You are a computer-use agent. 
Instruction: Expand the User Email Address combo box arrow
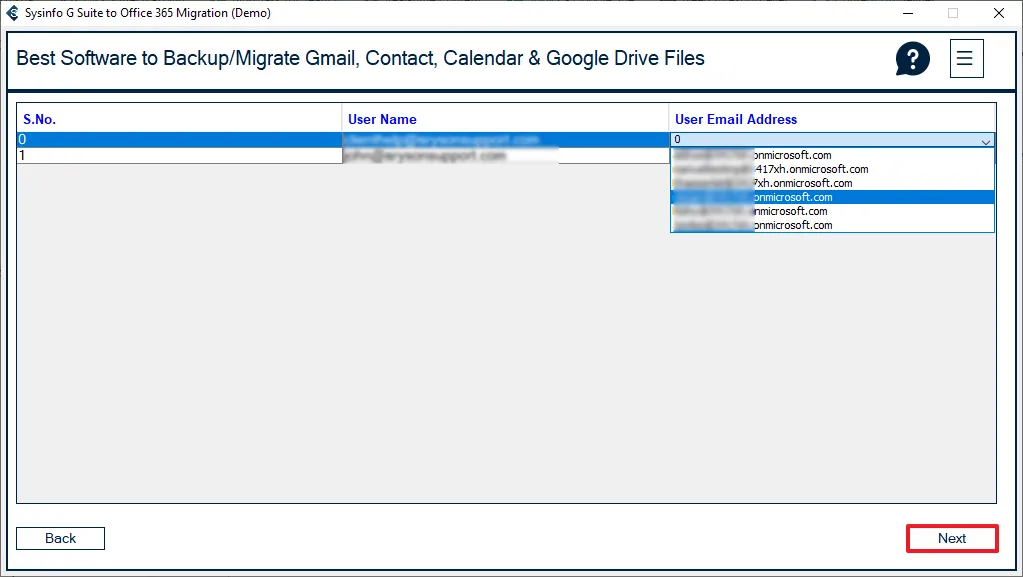[985, 140]
